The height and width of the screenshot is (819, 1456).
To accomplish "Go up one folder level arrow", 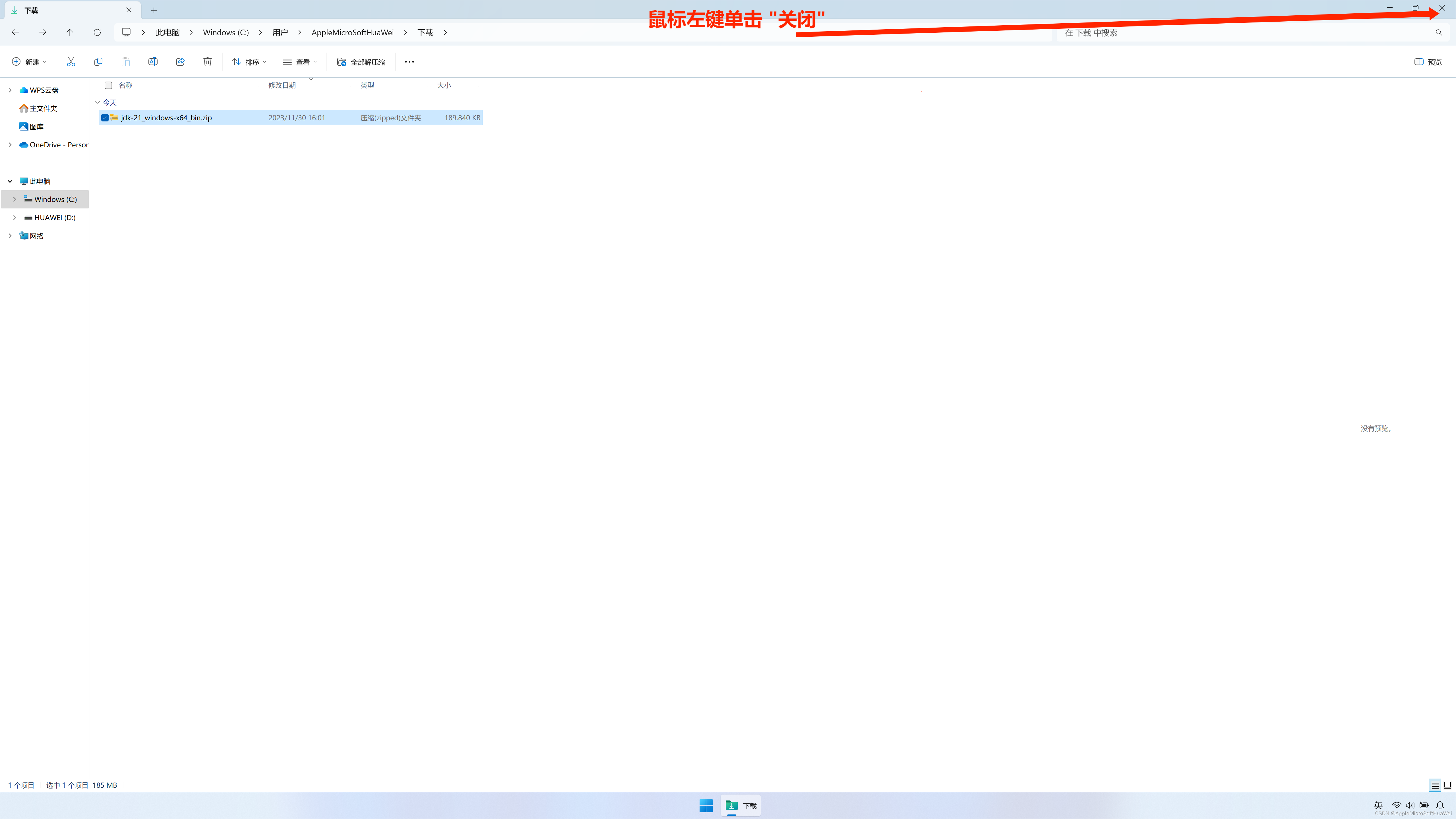I will pos(69,32).
